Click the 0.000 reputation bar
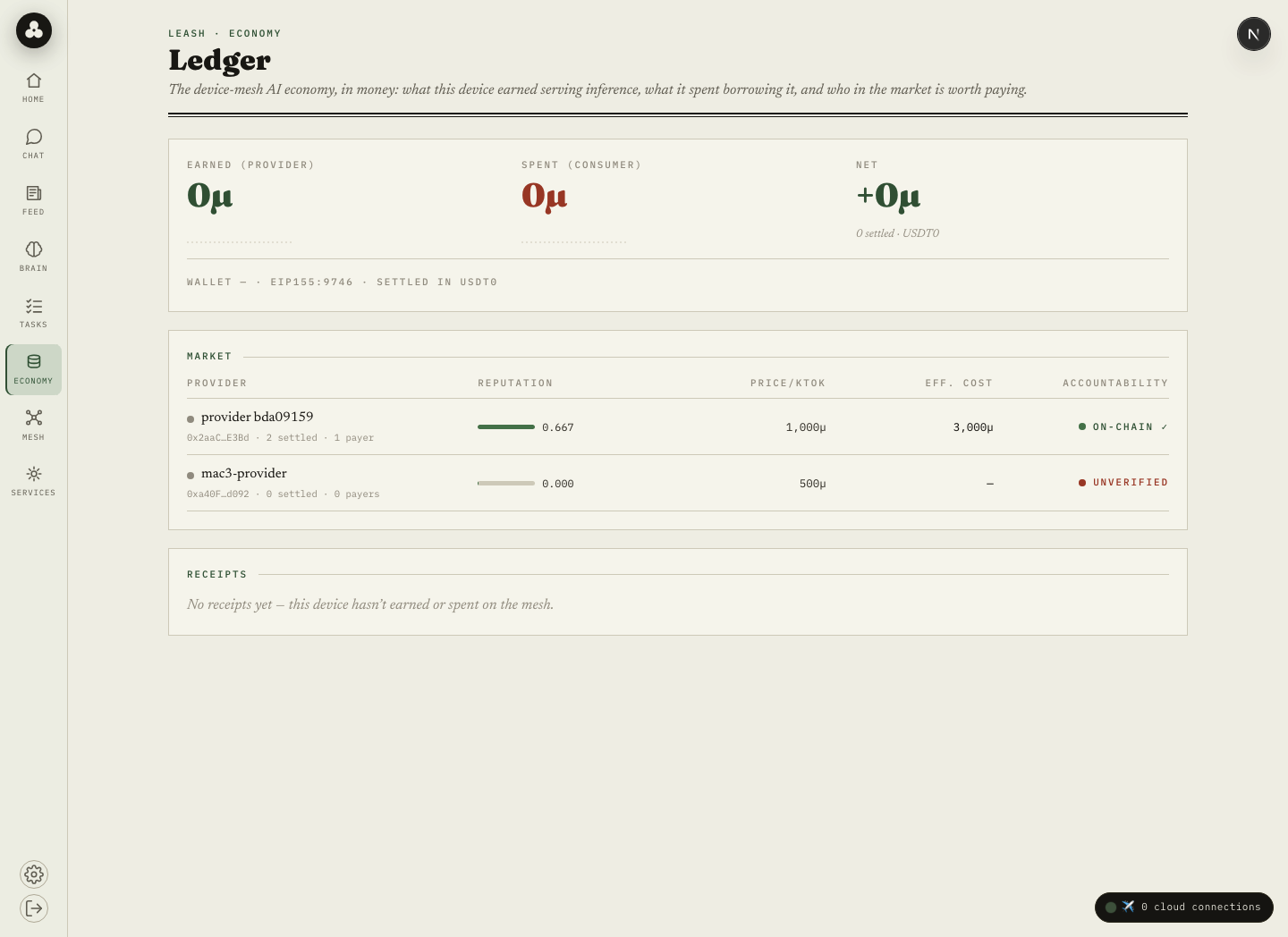The image size is (1288, 937). pyautogui.click(x=506, y=484)
